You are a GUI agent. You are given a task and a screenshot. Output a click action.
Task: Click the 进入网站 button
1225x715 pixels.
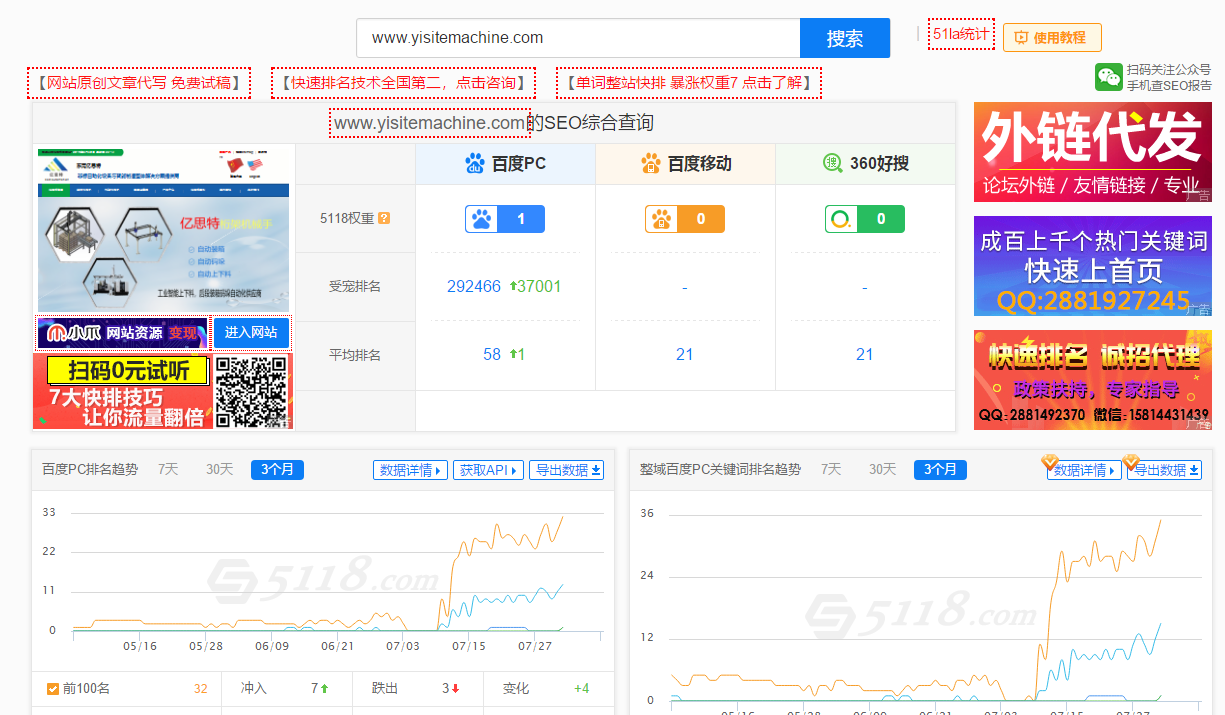251,333
